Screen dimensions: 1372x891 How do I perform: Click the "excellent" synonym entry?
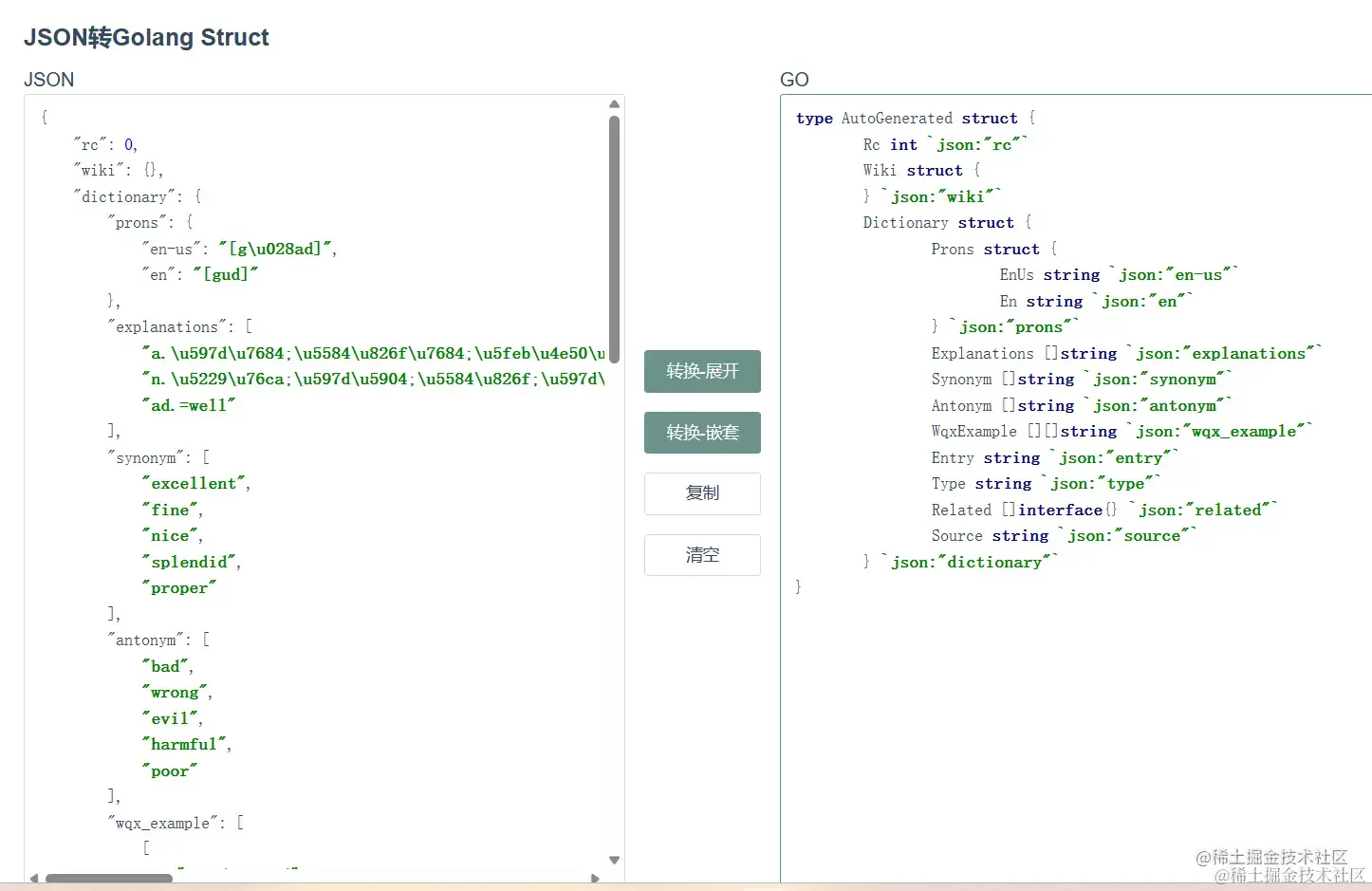196,484
